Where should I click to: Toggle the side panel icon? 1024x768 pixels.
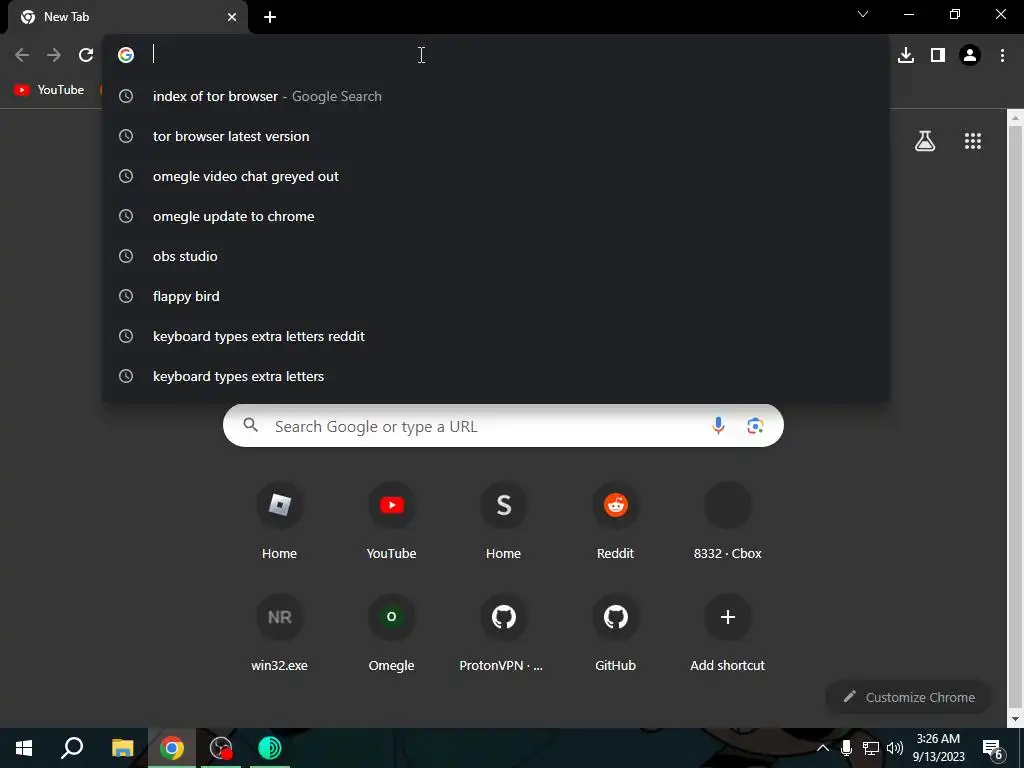(x=938, y=55)
